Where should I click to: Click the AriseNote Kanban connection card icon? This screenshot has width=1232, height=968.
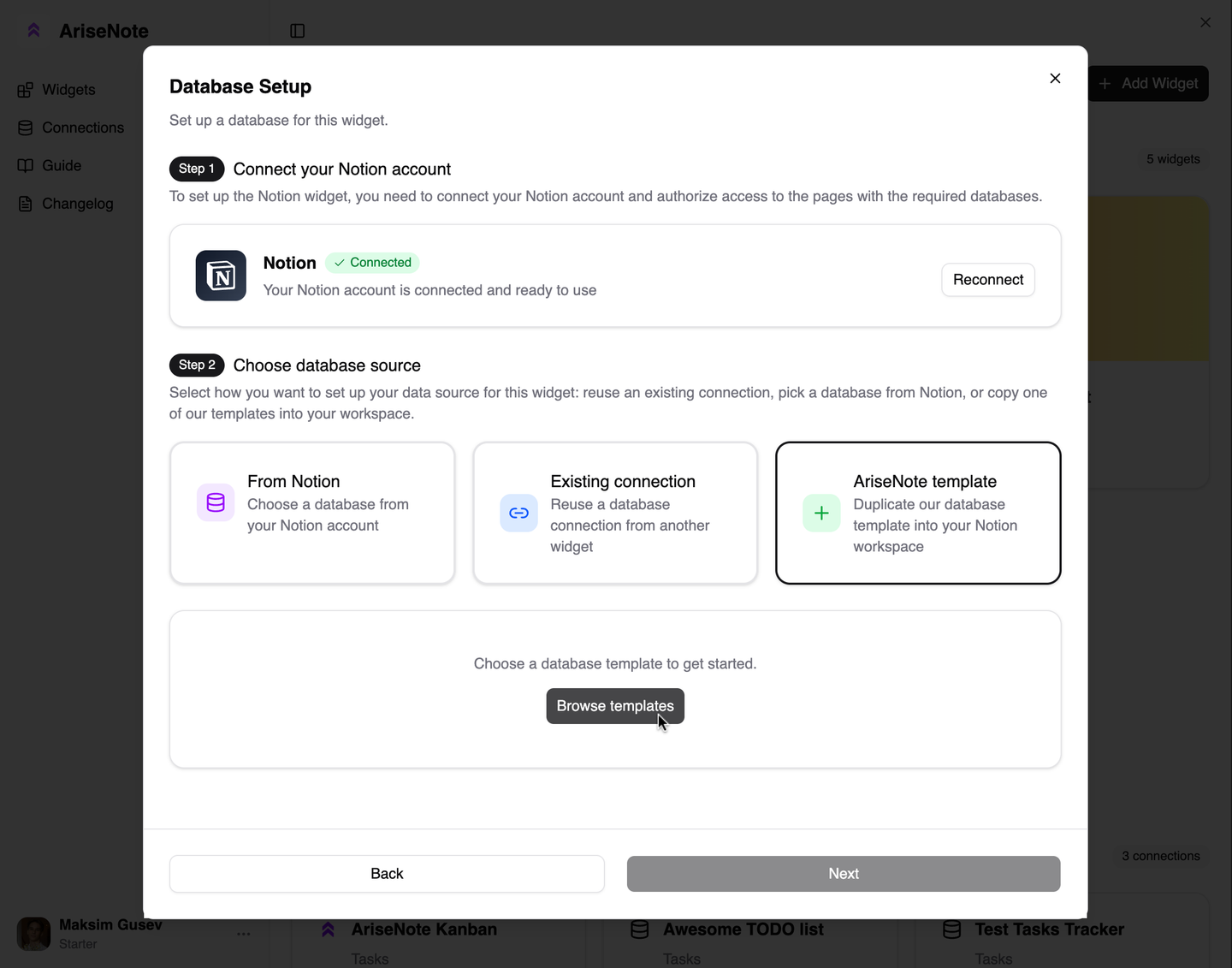coord(328,929)
